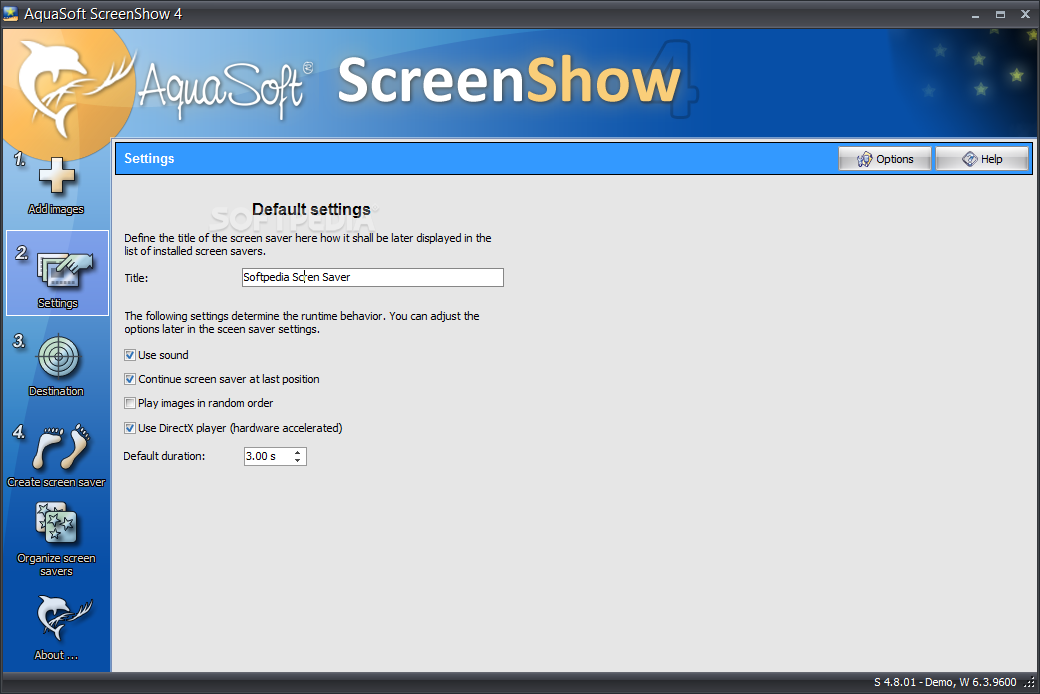
Task: Disable Use DirectX player option
Action: 130,428
